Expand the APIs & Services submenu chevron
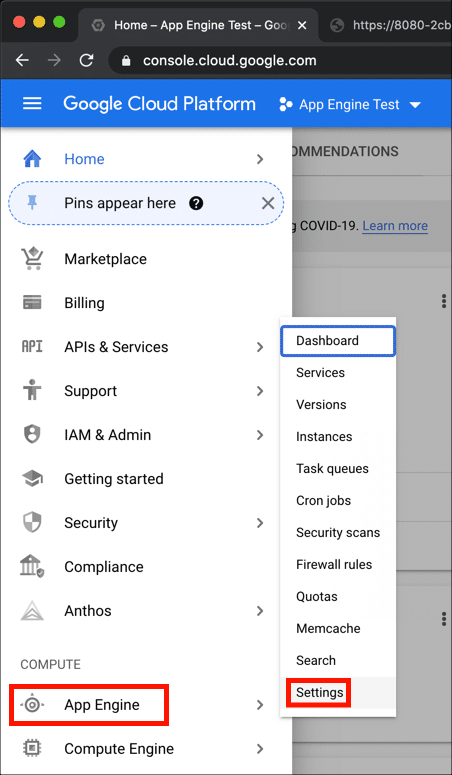This screenshot has height=775, width=452. pyautogui.click(x=260, y=347)
